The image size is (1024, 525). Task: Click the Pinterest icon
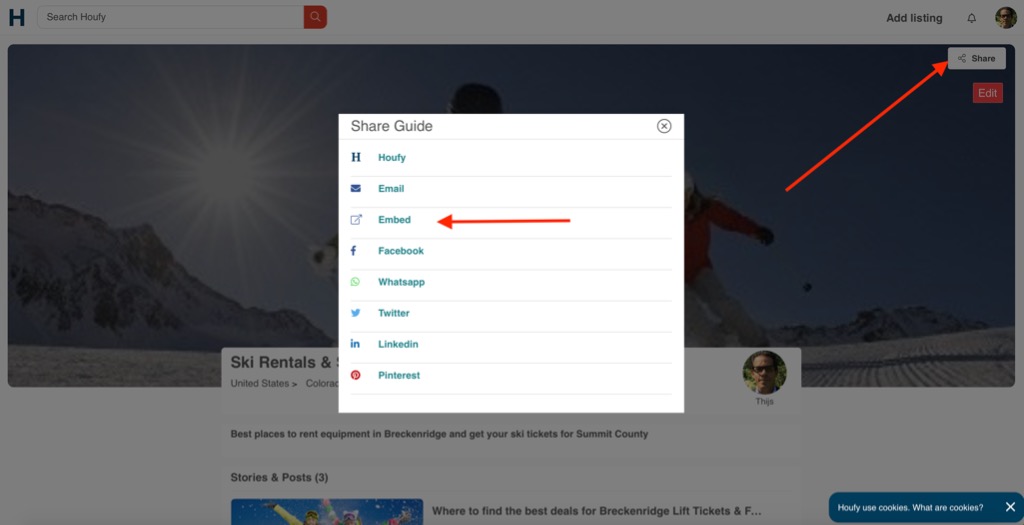click(356, 375)
